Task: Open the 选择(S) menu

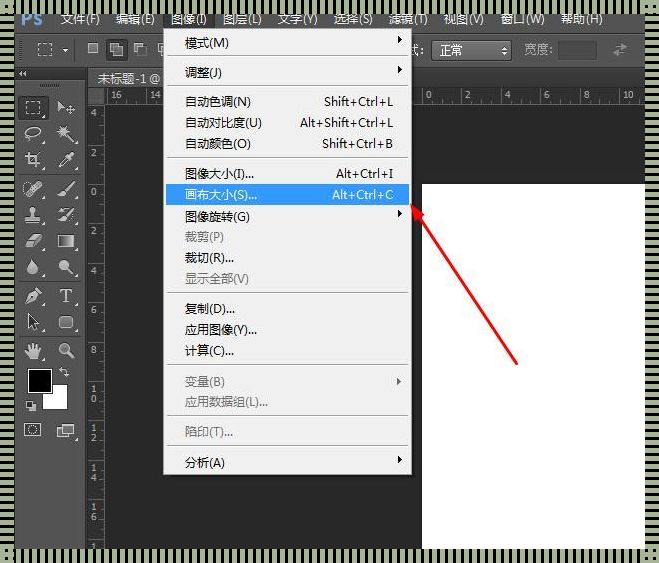Action: (x=353, y=19)
